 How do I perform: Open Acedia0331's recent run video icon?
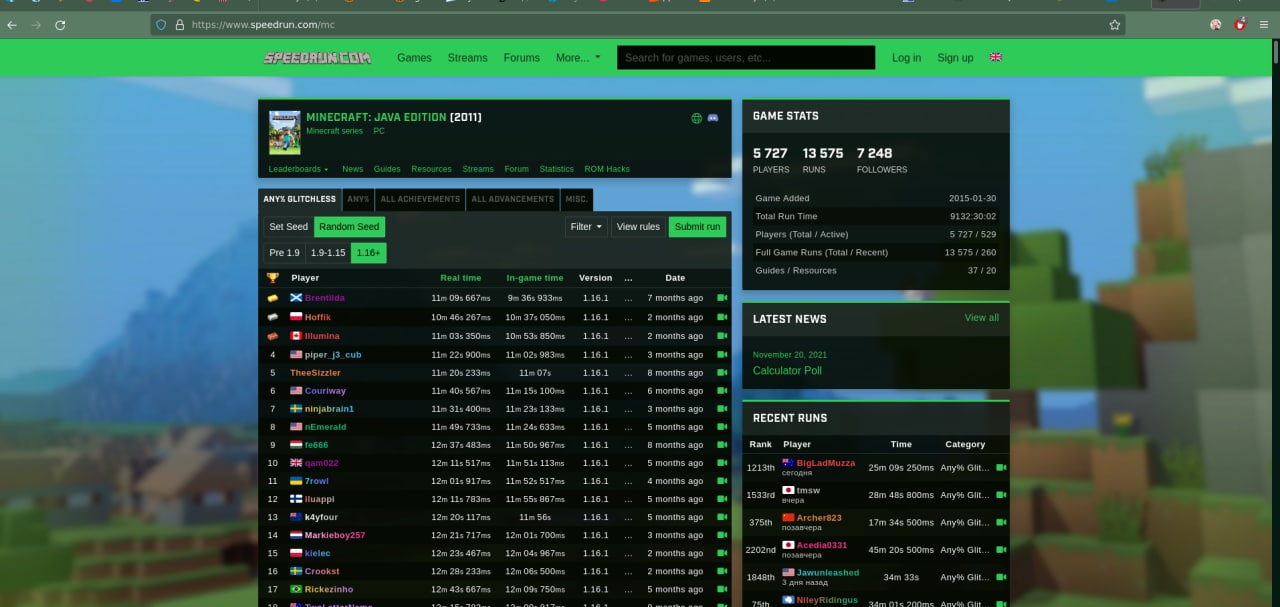1001,550
